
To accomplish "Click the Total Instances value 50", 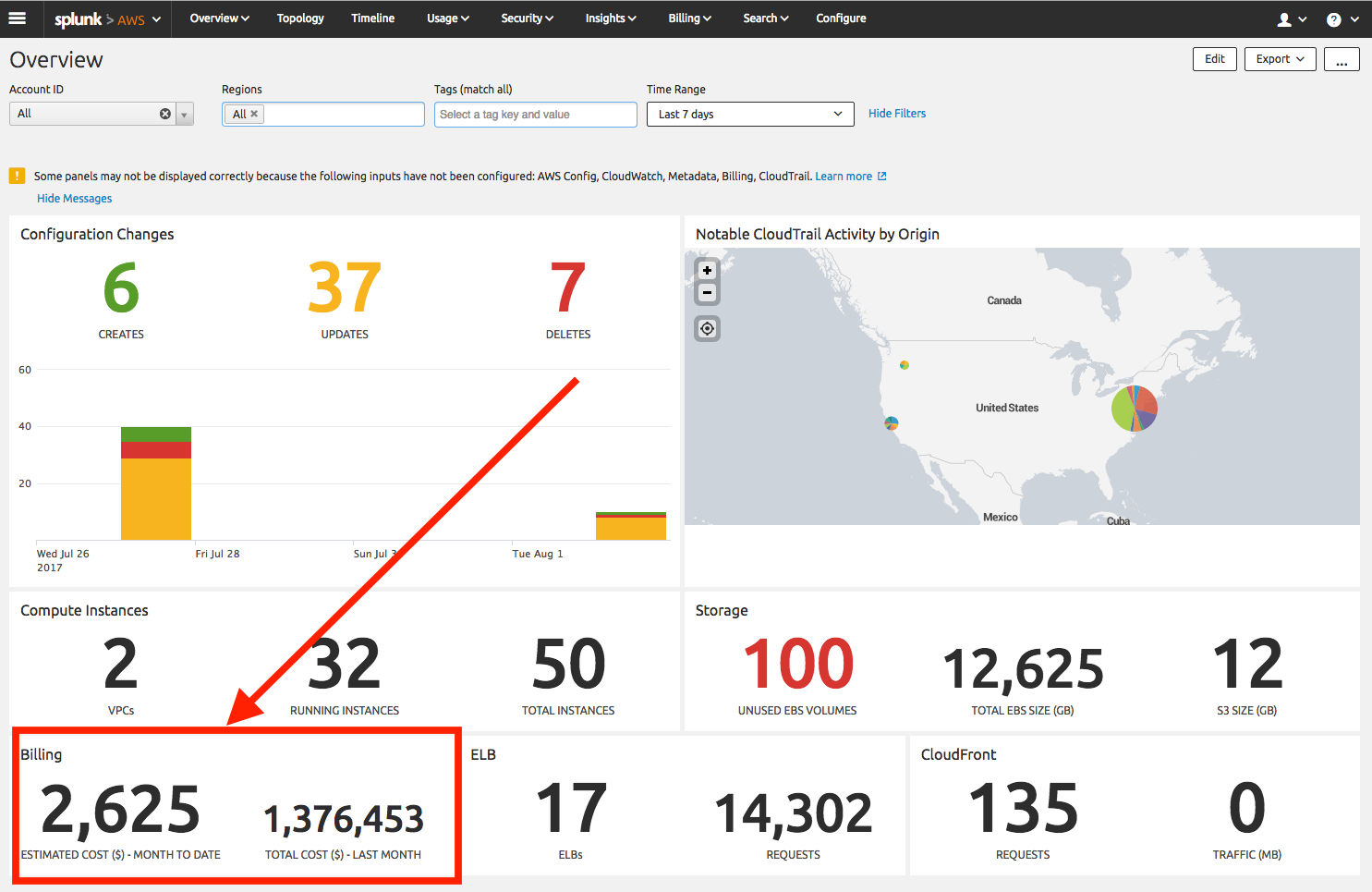I will [x=568, y=665].
